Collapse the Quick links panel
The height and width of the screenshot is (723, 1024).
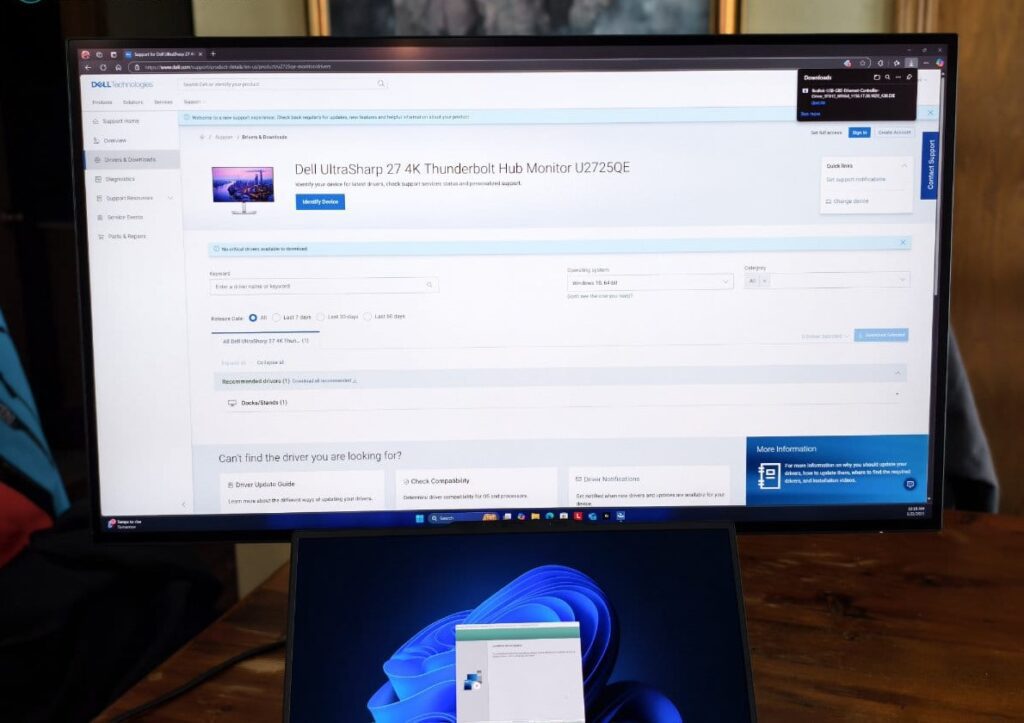tap(904, 165)
